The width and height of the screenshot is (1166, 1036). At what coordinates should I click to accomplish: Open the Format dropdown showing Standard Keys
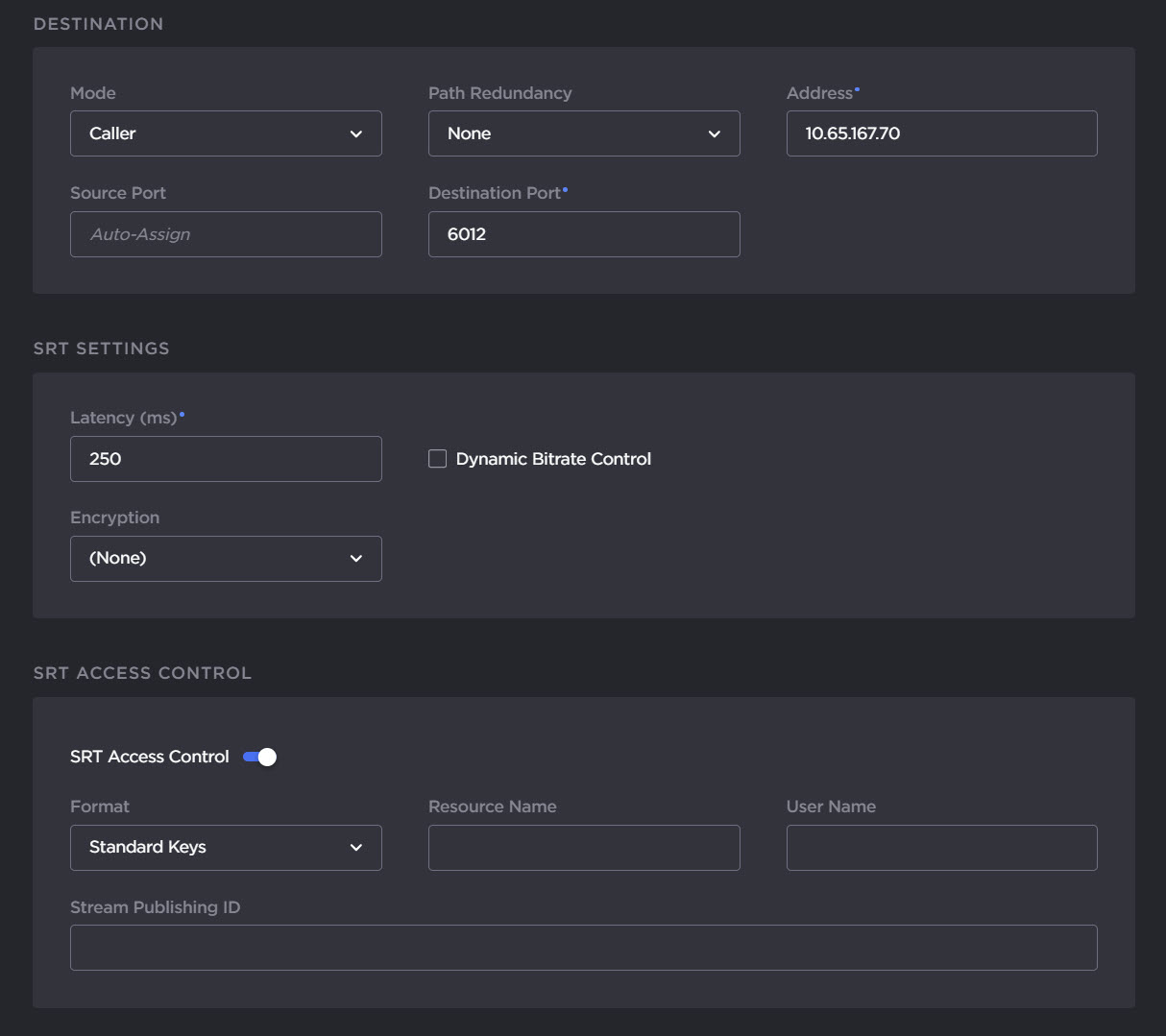coord(225,848)
